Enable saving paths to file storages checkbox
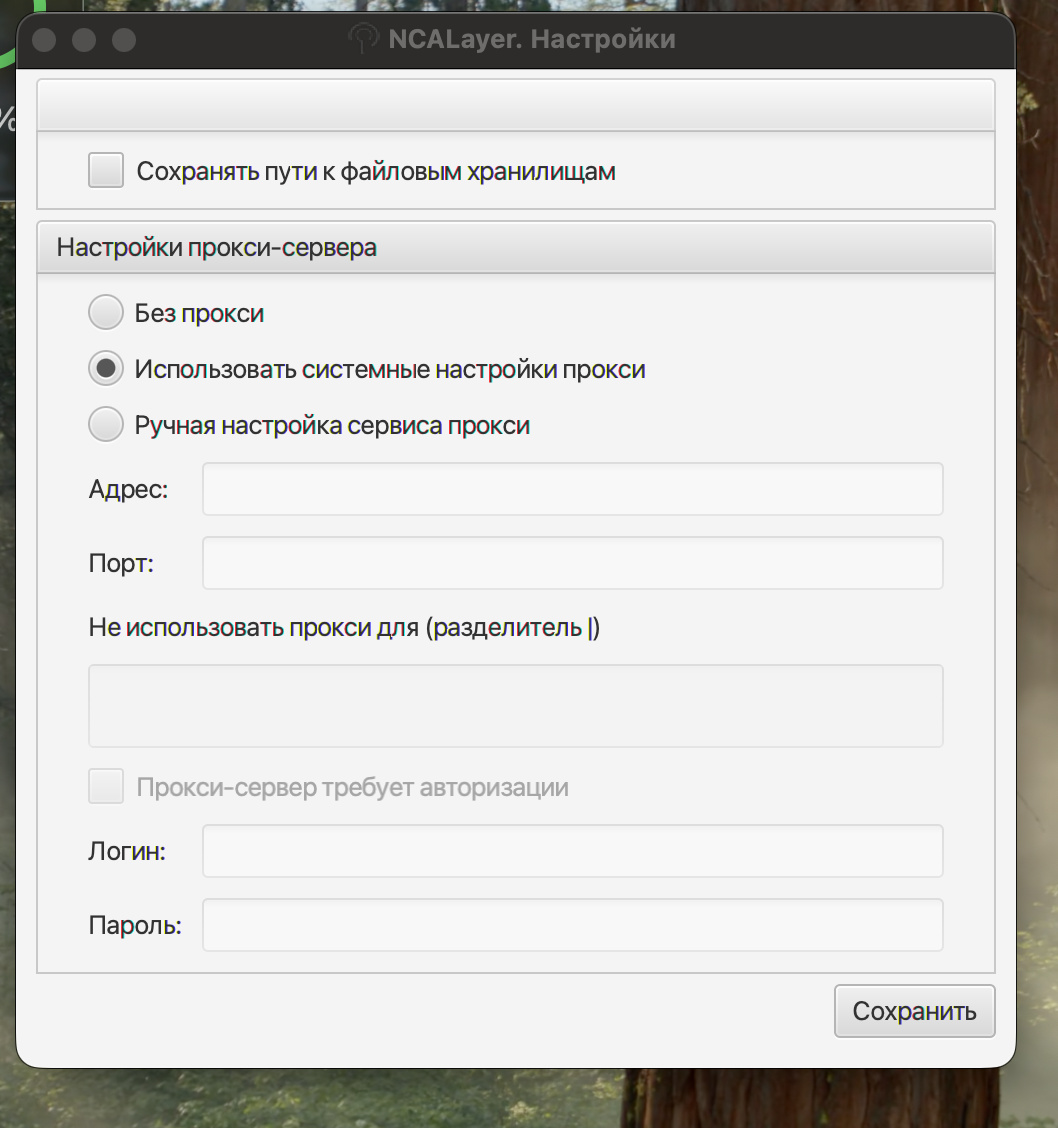 click(x=106, y=170)
